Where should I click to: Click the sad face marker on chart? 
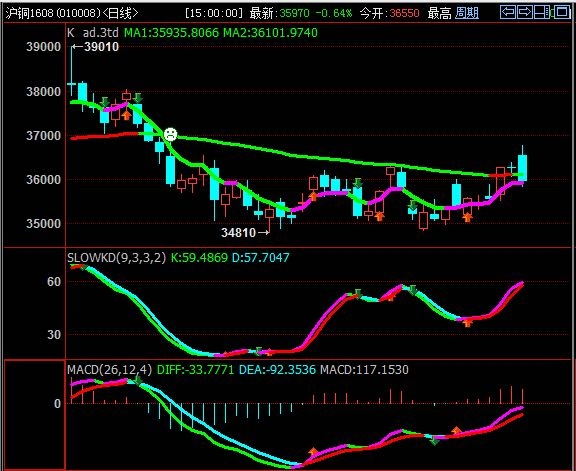point(170,134)
